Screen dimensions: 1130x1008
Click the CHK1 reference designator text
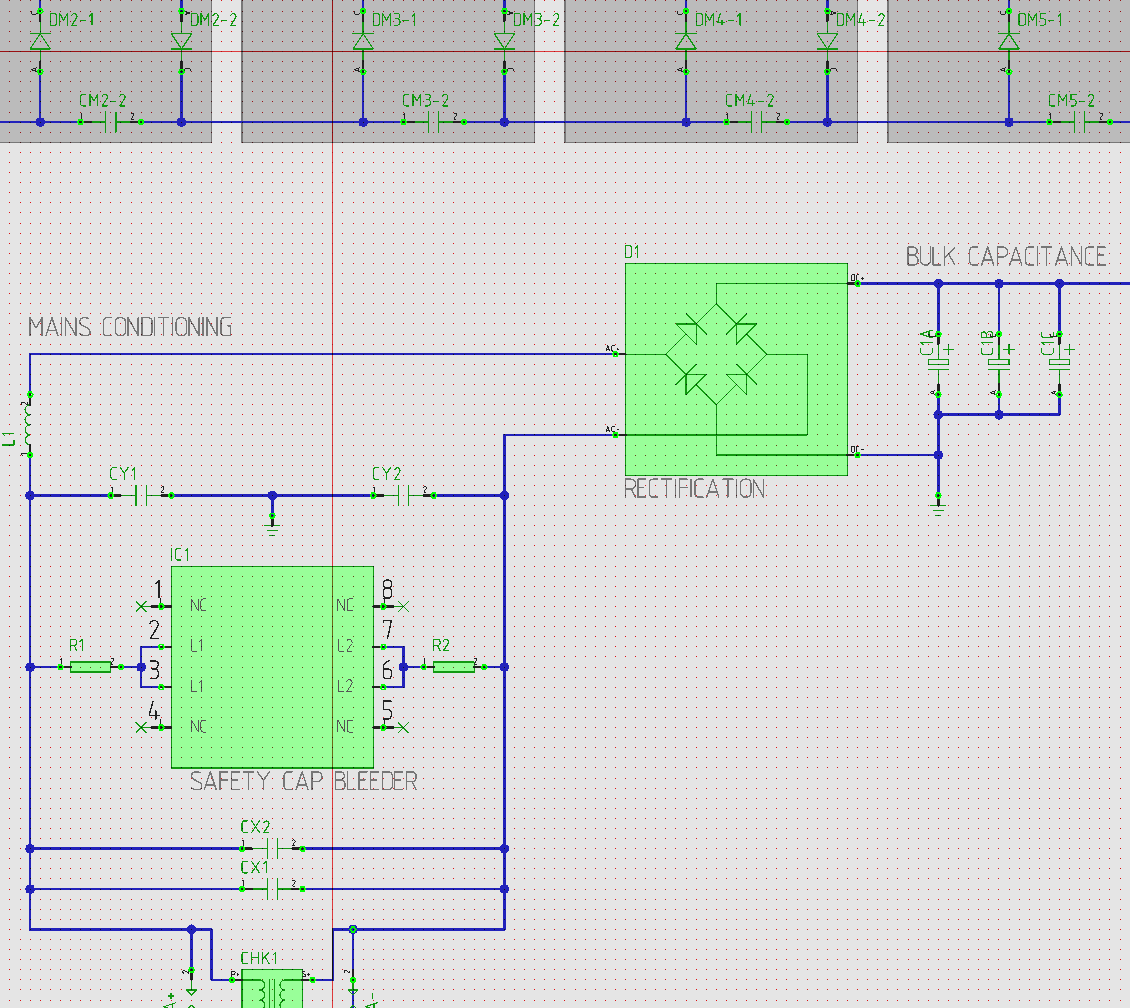point(259,958)
